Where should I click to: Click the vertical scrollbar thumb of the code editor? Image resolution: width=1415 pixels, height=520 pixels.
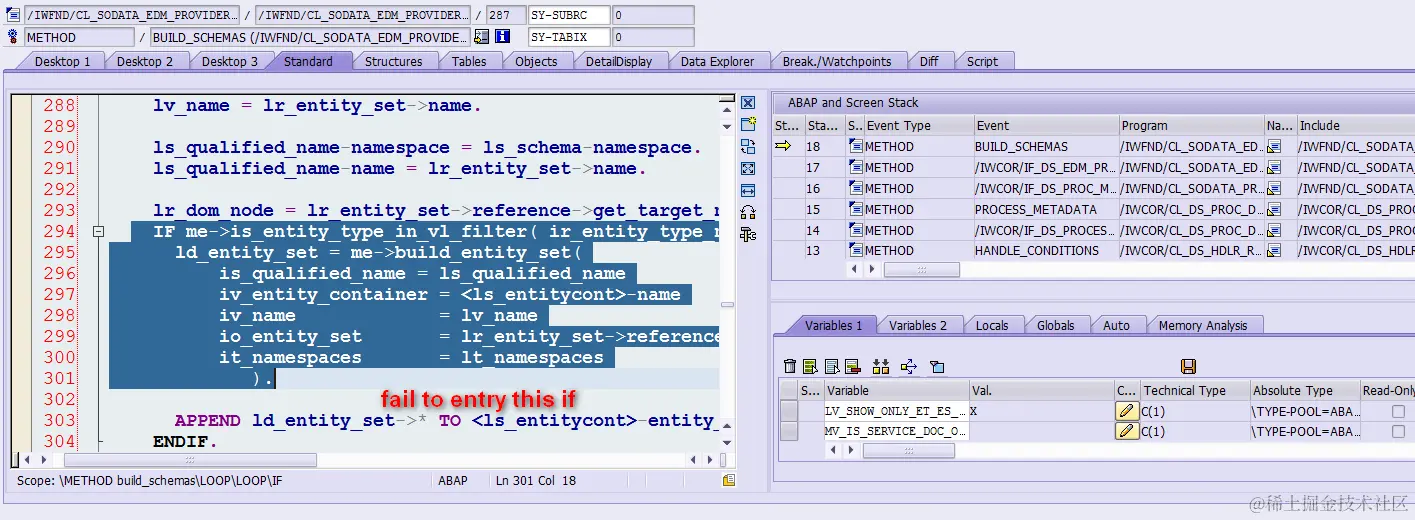727,306
